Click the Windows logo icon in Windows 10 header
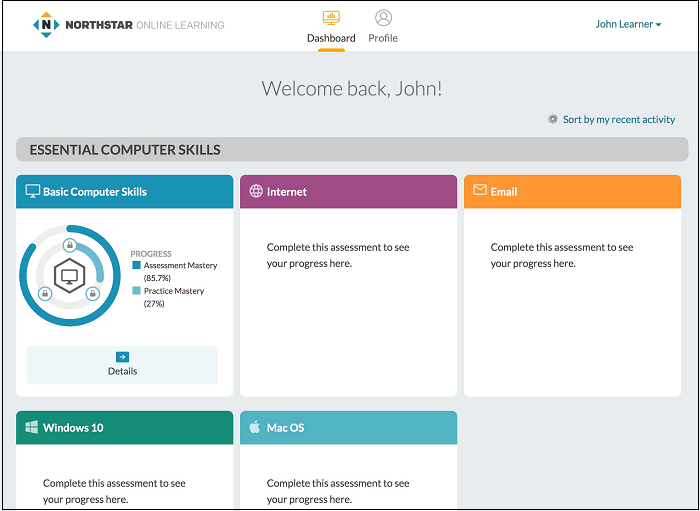The height and width of the screenshot is (511, 700). (x=32, y=427)
